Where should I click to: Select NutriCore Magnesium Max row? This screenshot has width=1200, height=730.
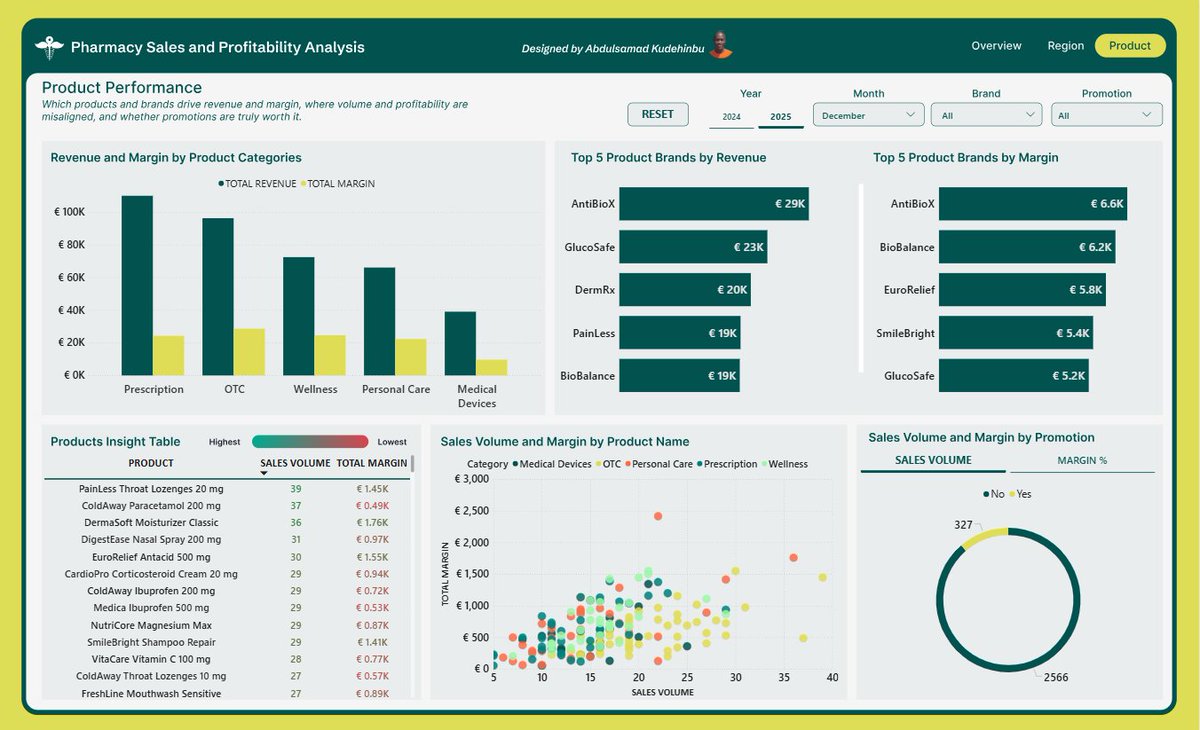tap(227, 625)
